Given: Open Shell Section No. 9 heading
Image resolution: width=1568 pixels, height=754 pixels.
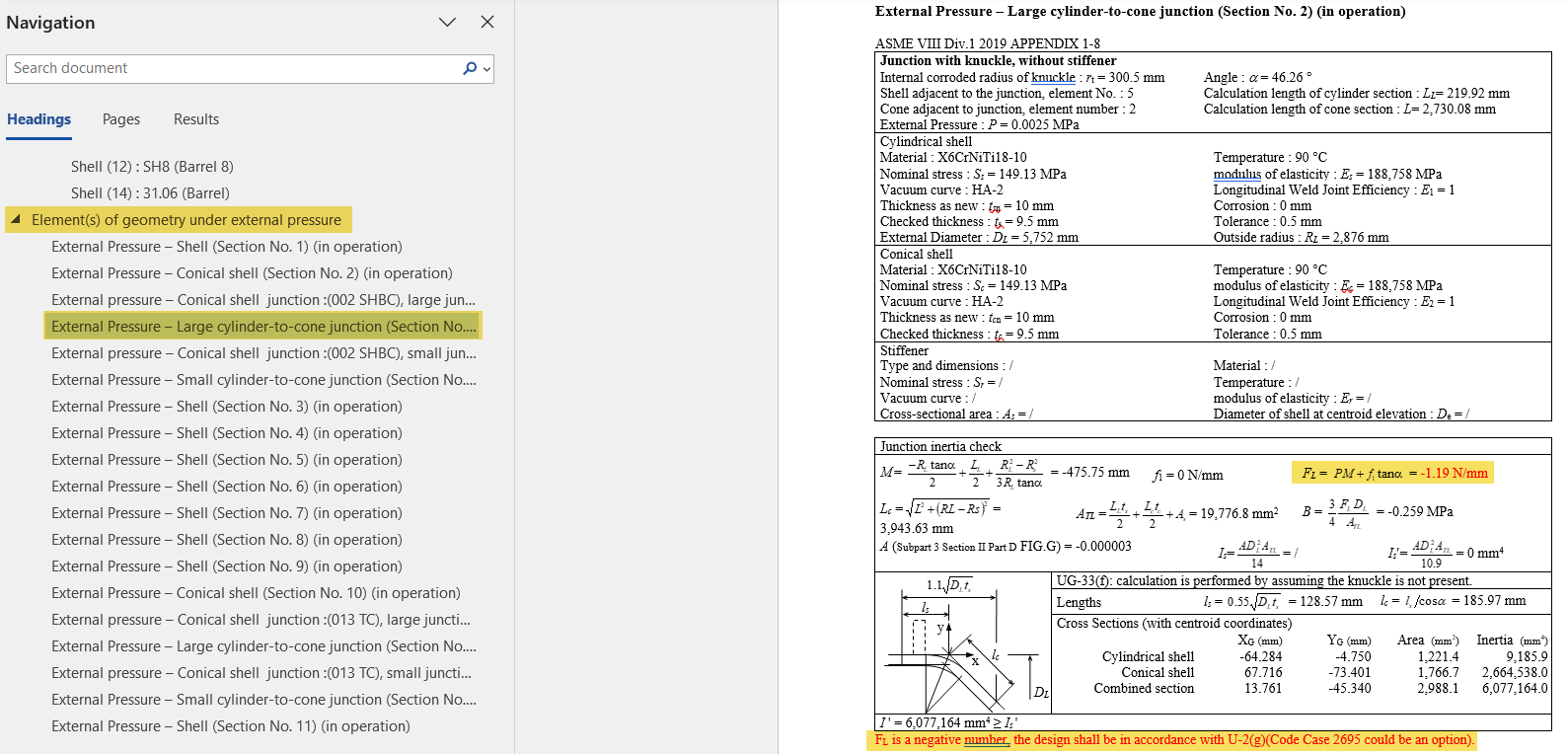Looking at the screenshot, I should (227, 566).
